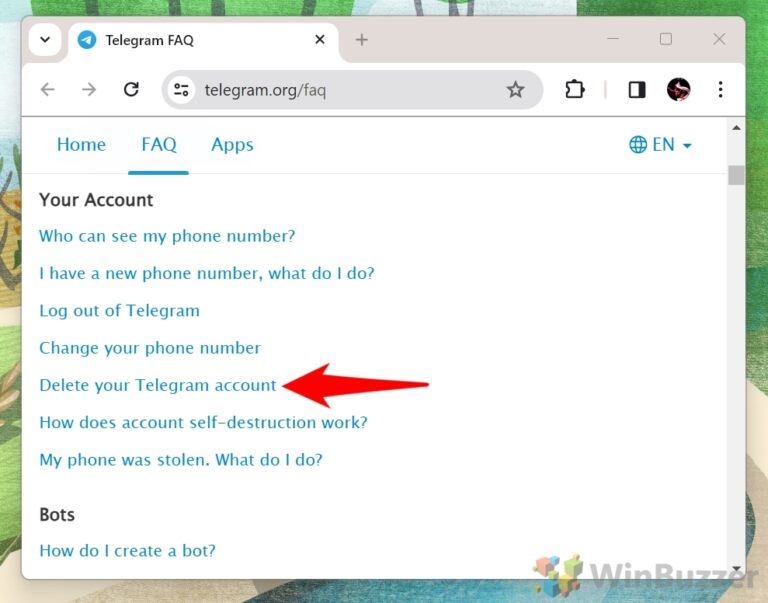Open 'I have a new phone number' link

207,273
